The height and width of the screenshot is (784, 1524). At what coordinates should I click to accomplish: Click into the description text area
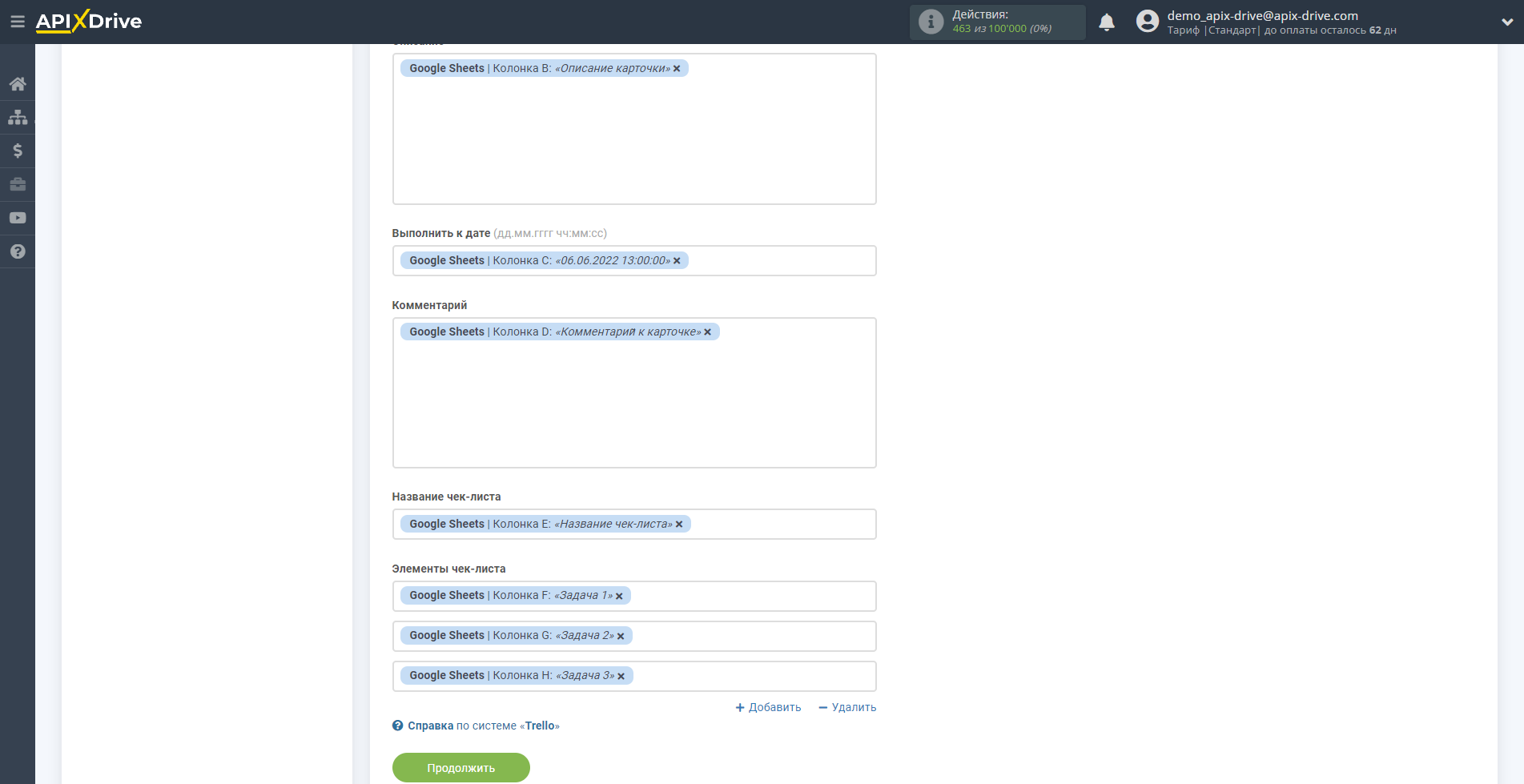click(634, 129)
